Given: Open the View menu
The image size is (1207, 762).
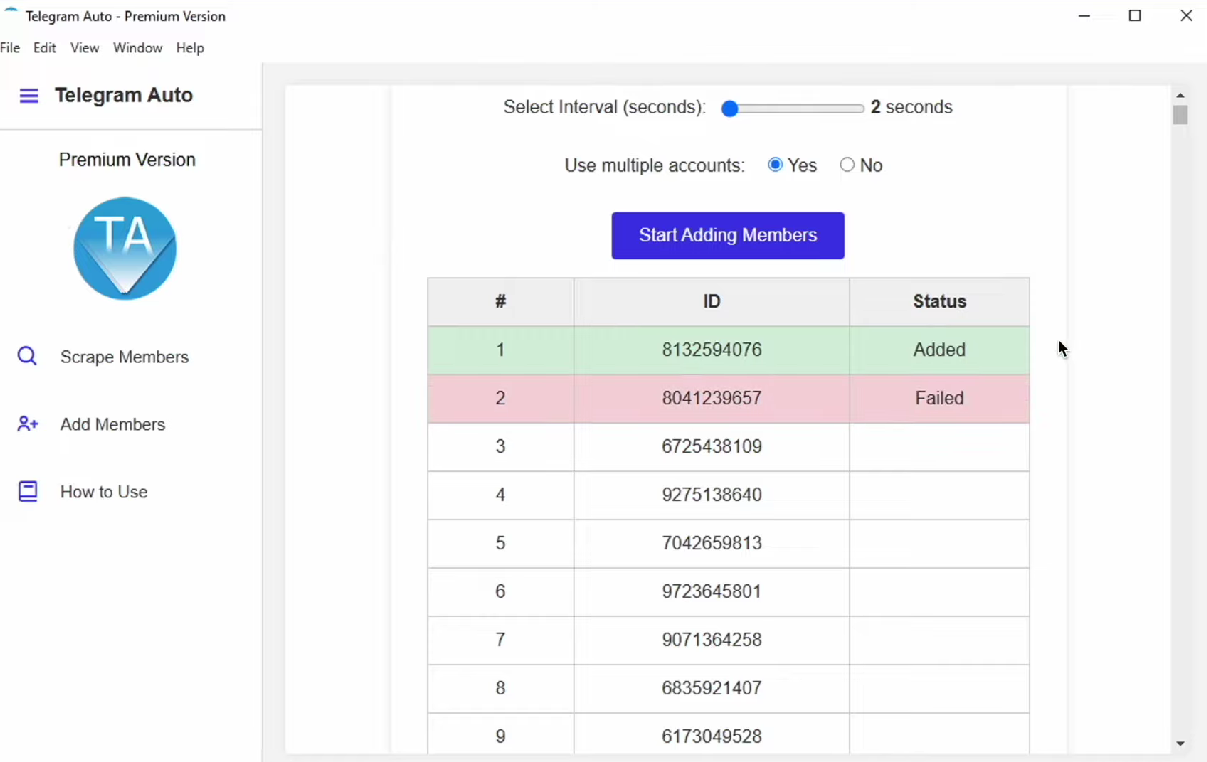Looking at the screenshot, I should (x=84, y=48).
